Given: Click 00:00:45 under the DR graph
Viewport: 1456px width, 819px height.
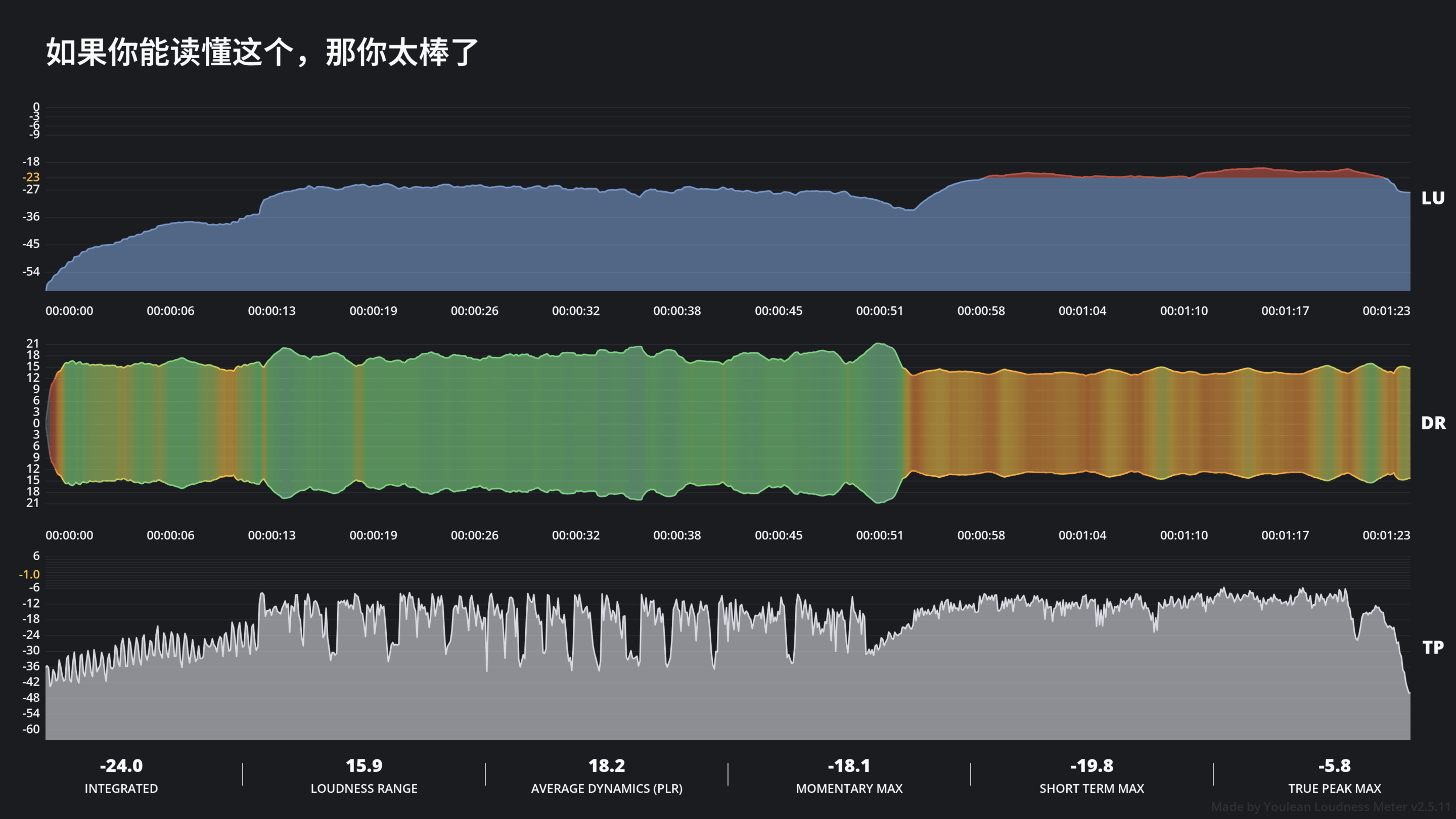Looking at the screenshot, I should point(779,535).
